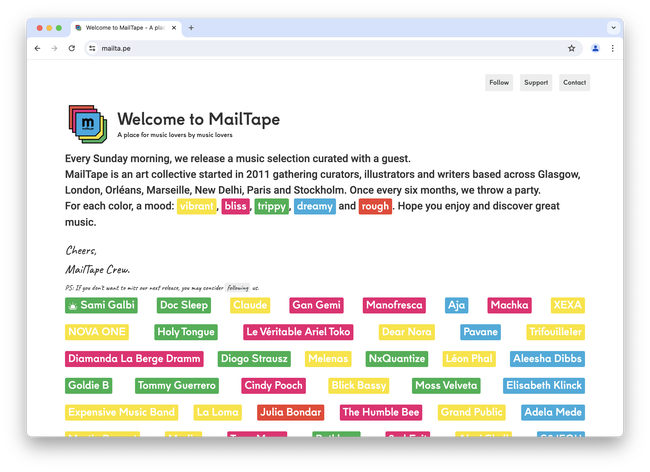Click the Follow button

click(499, 82)
